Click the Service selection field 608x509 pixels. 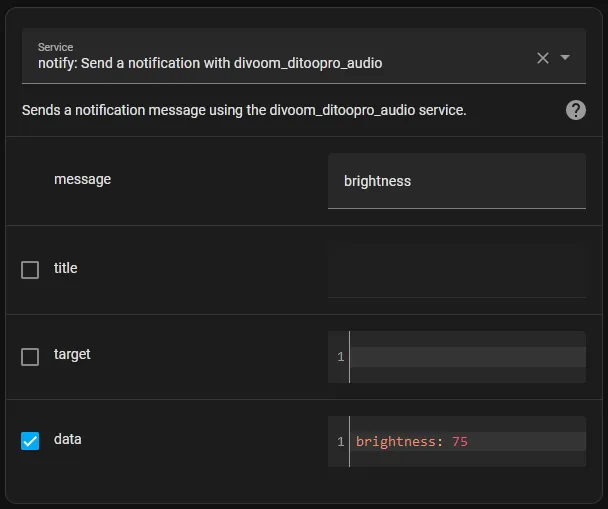[x=304, y=56]
